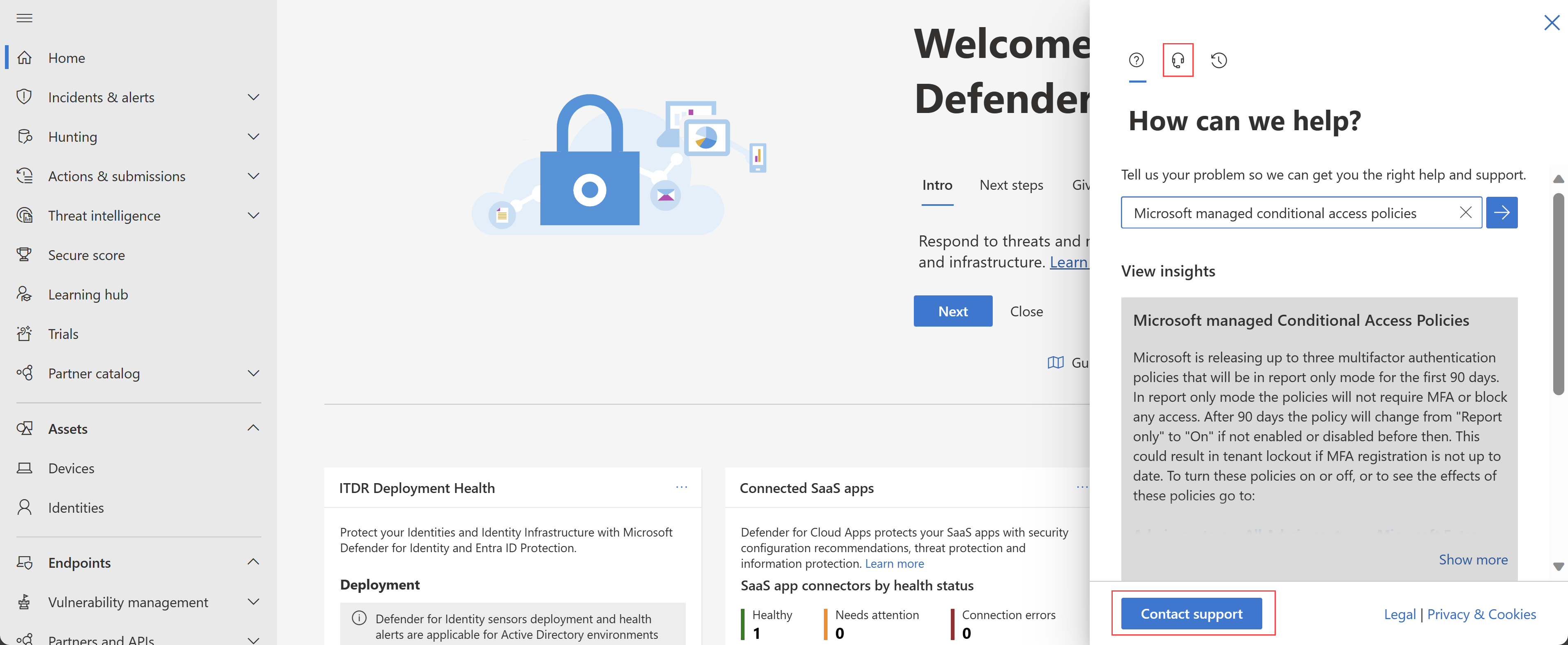This screenshot has height=645, width=1568.
Task: Click the Vulnerability management sidebar icon
Action: (27, 601)
